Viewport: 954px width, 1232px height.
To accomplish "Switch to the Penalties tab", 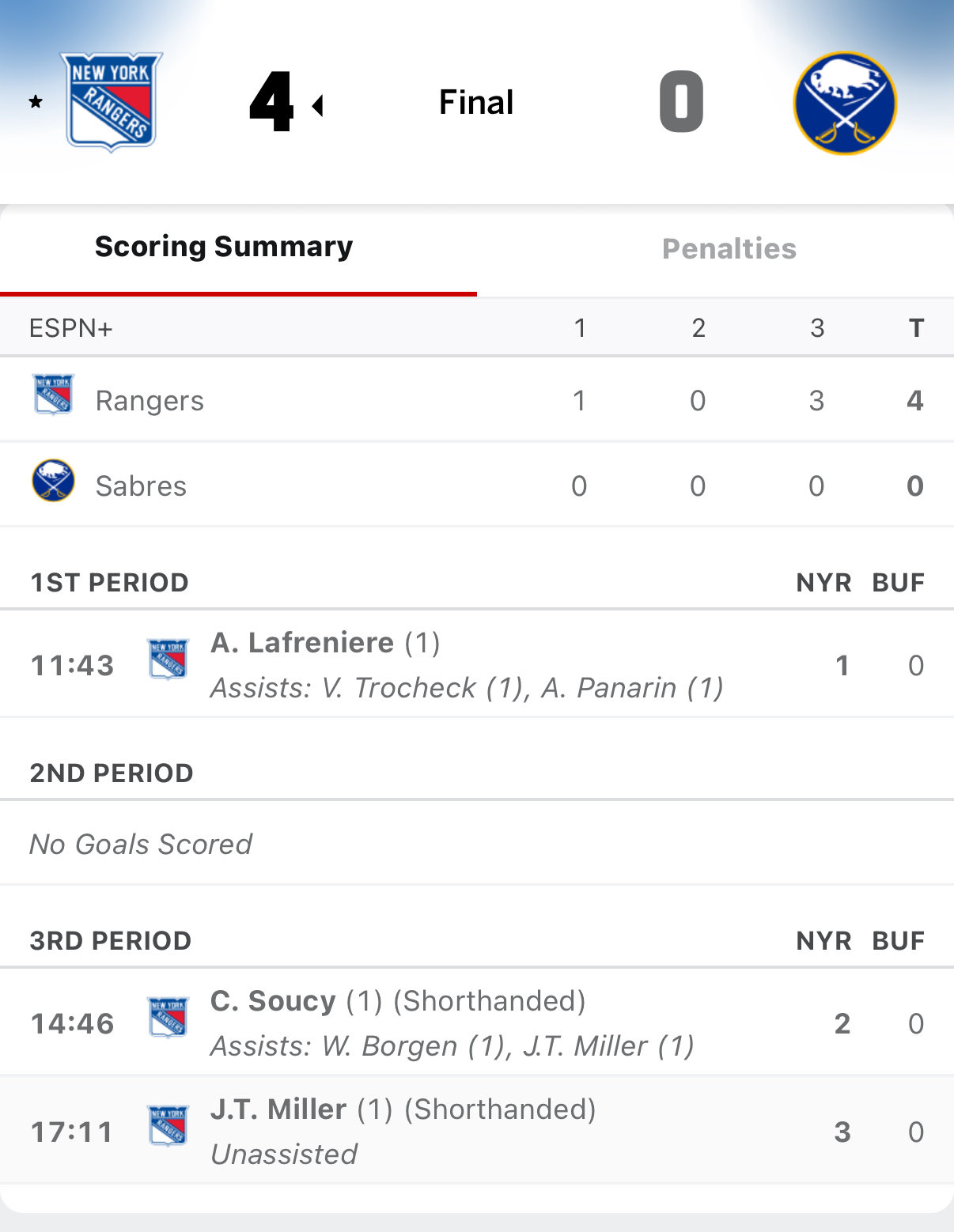I will (729, 249).
